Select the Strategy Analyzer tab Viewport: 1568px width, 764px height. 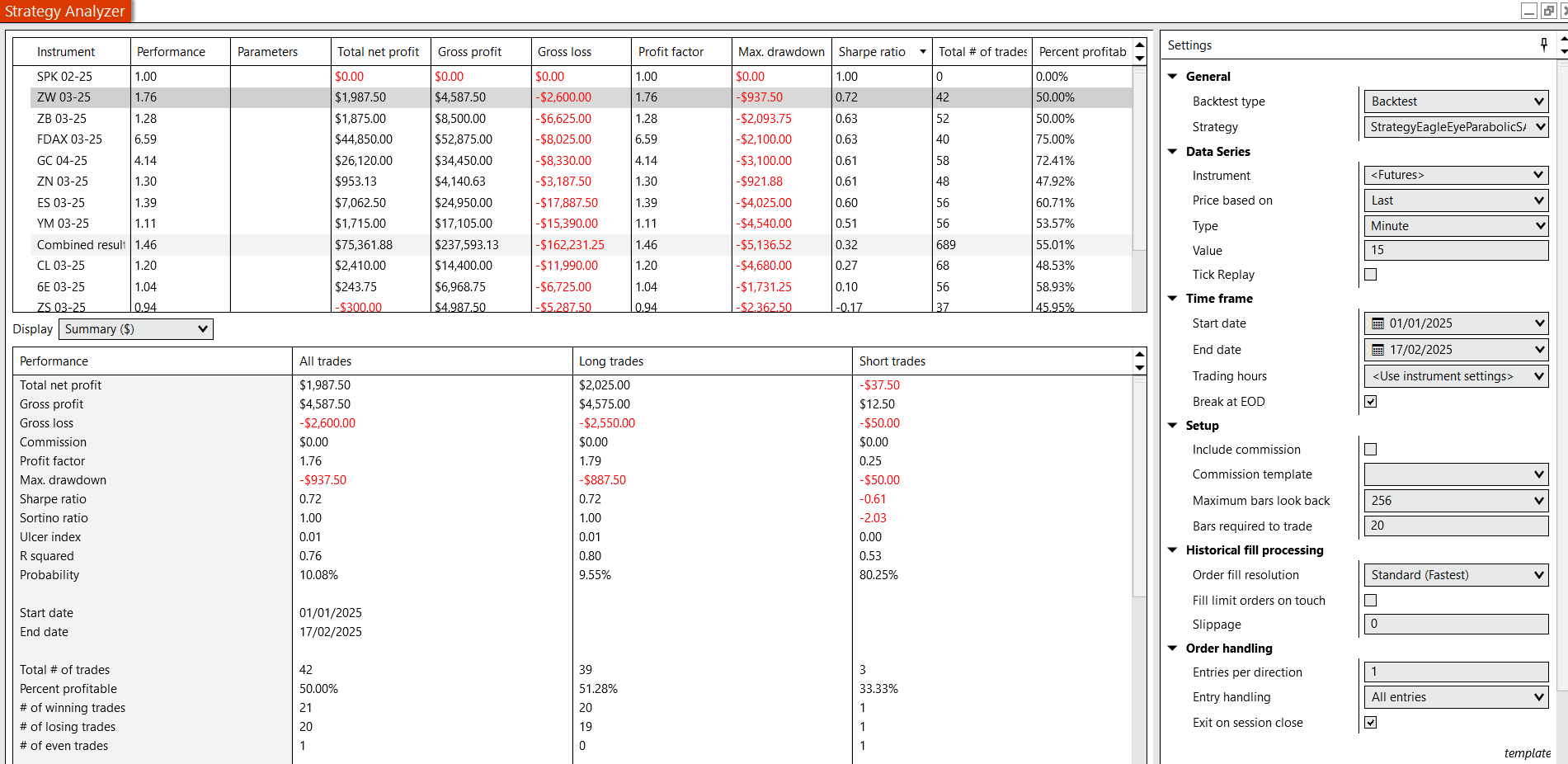(65, 12)
